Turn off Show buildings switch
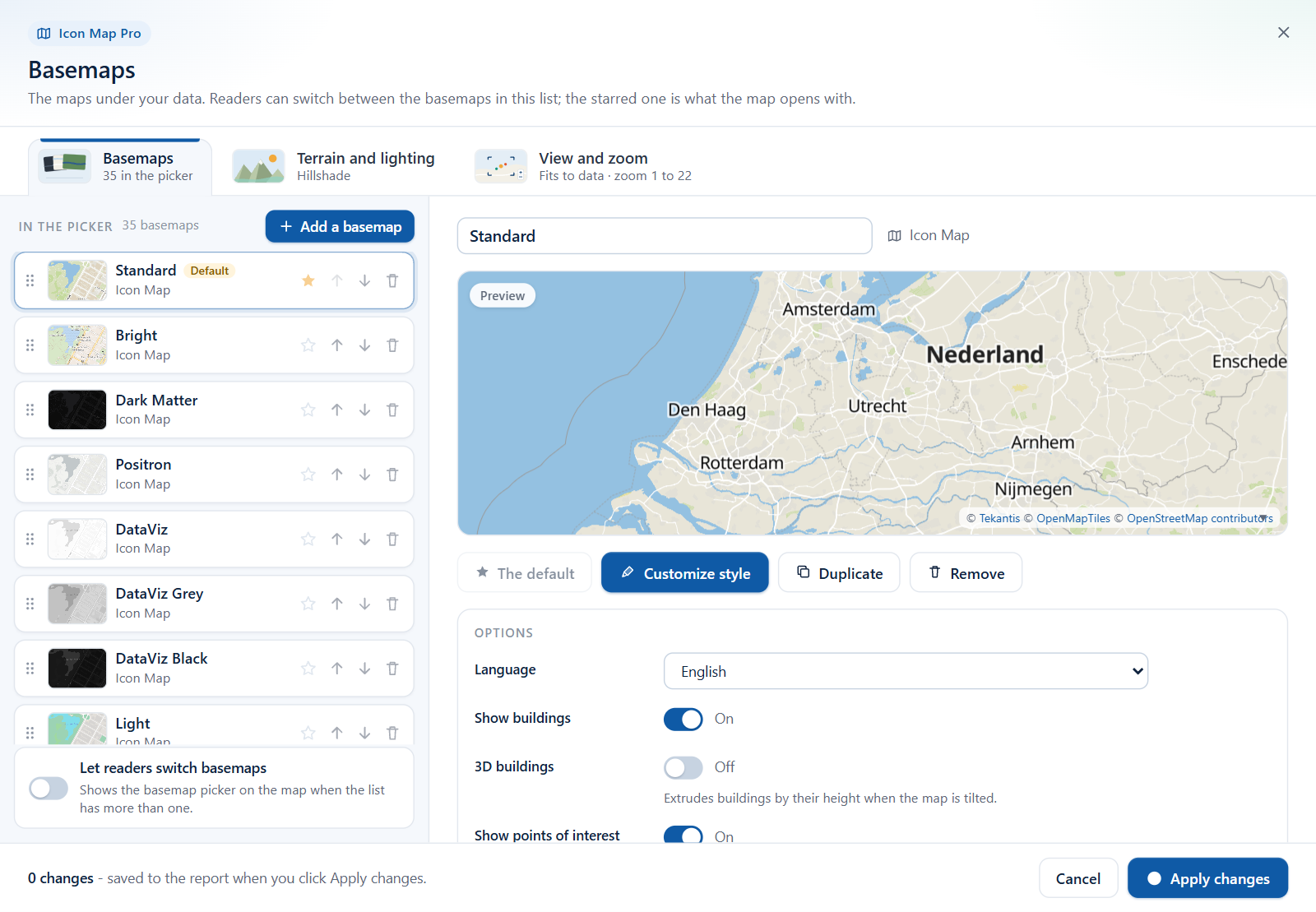Image resolution: width=1316 pixels, height=912 pixels. click(683, 720)
